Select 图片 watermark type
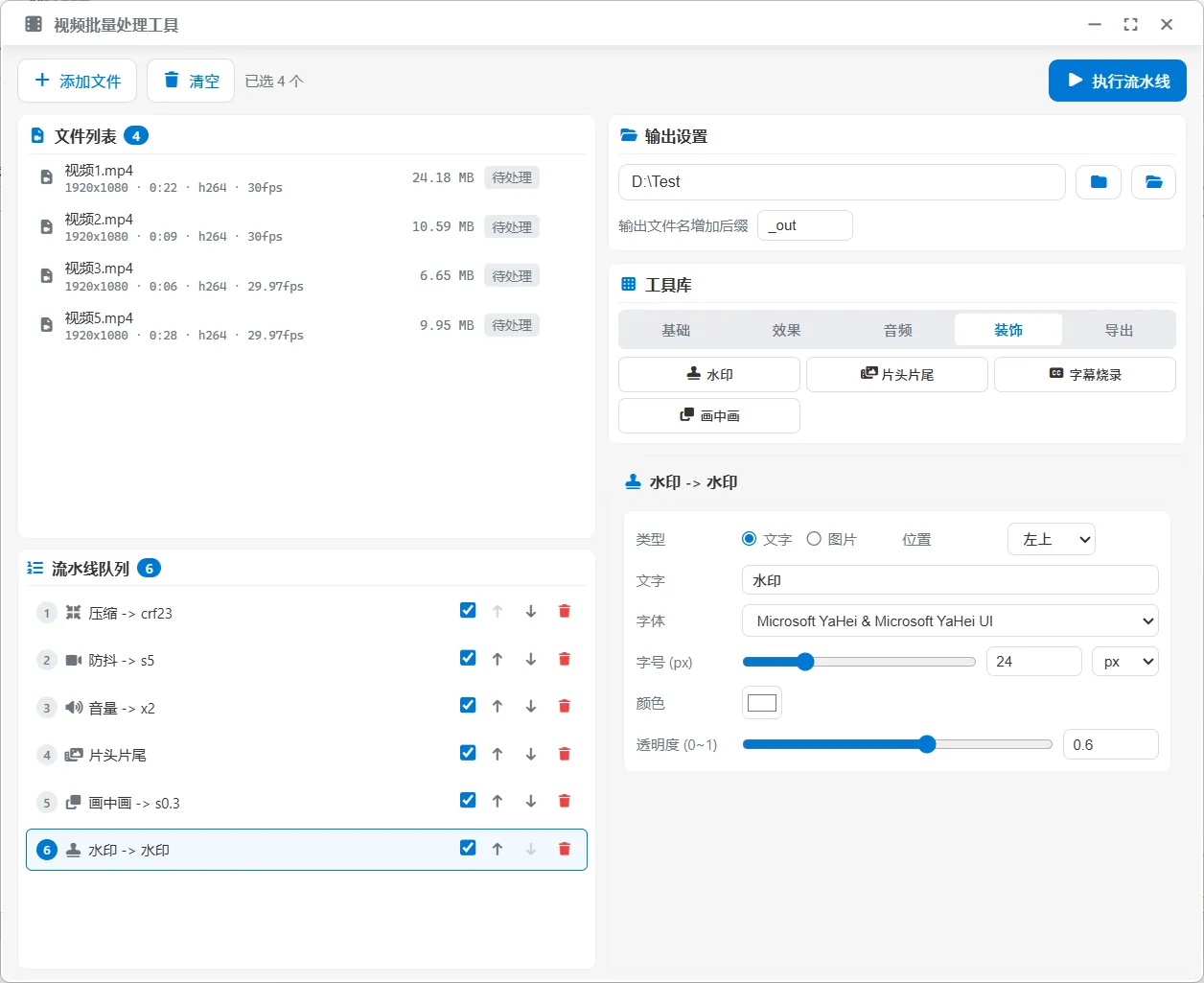 coord(814,539)
